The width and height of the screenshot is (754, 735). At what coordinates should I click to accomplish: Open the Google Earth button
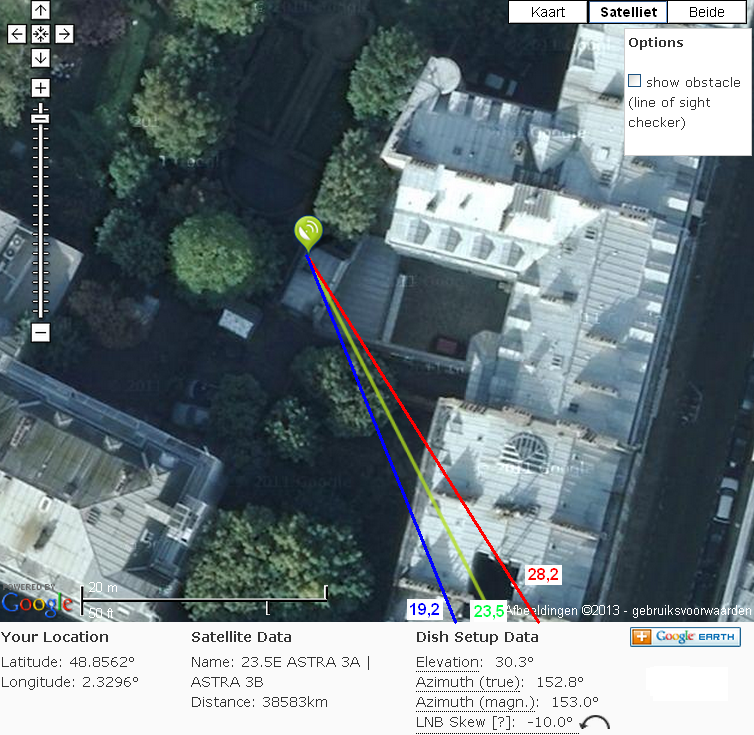pyautogui.click(x=685, y=637)
